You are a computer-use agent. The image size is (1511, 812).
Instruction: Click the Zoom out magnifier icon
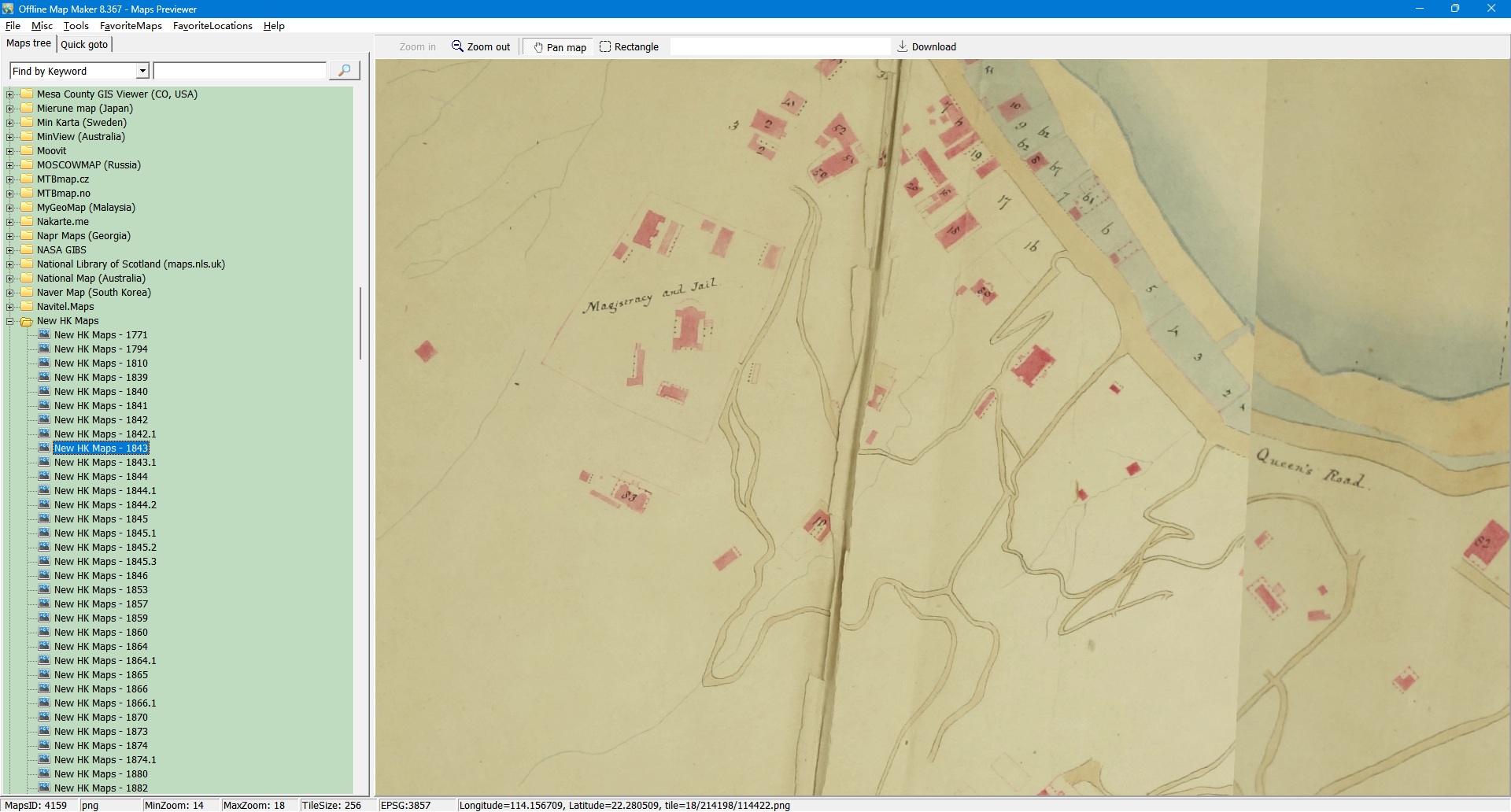pos(457,46)
